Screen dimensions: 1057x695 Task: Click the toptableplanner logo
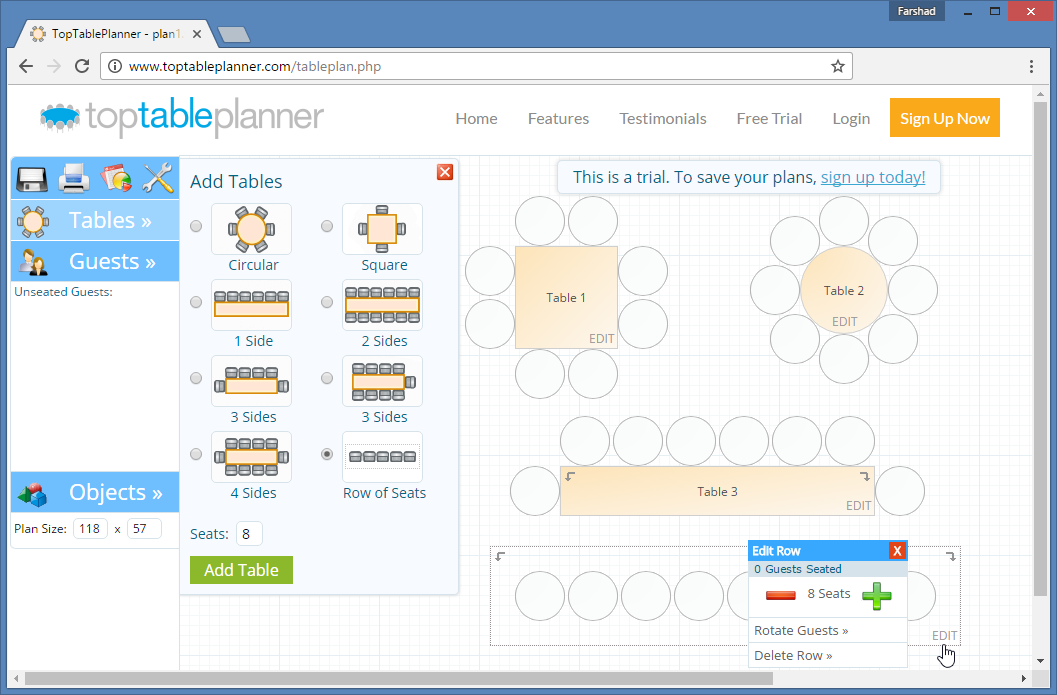181,117
